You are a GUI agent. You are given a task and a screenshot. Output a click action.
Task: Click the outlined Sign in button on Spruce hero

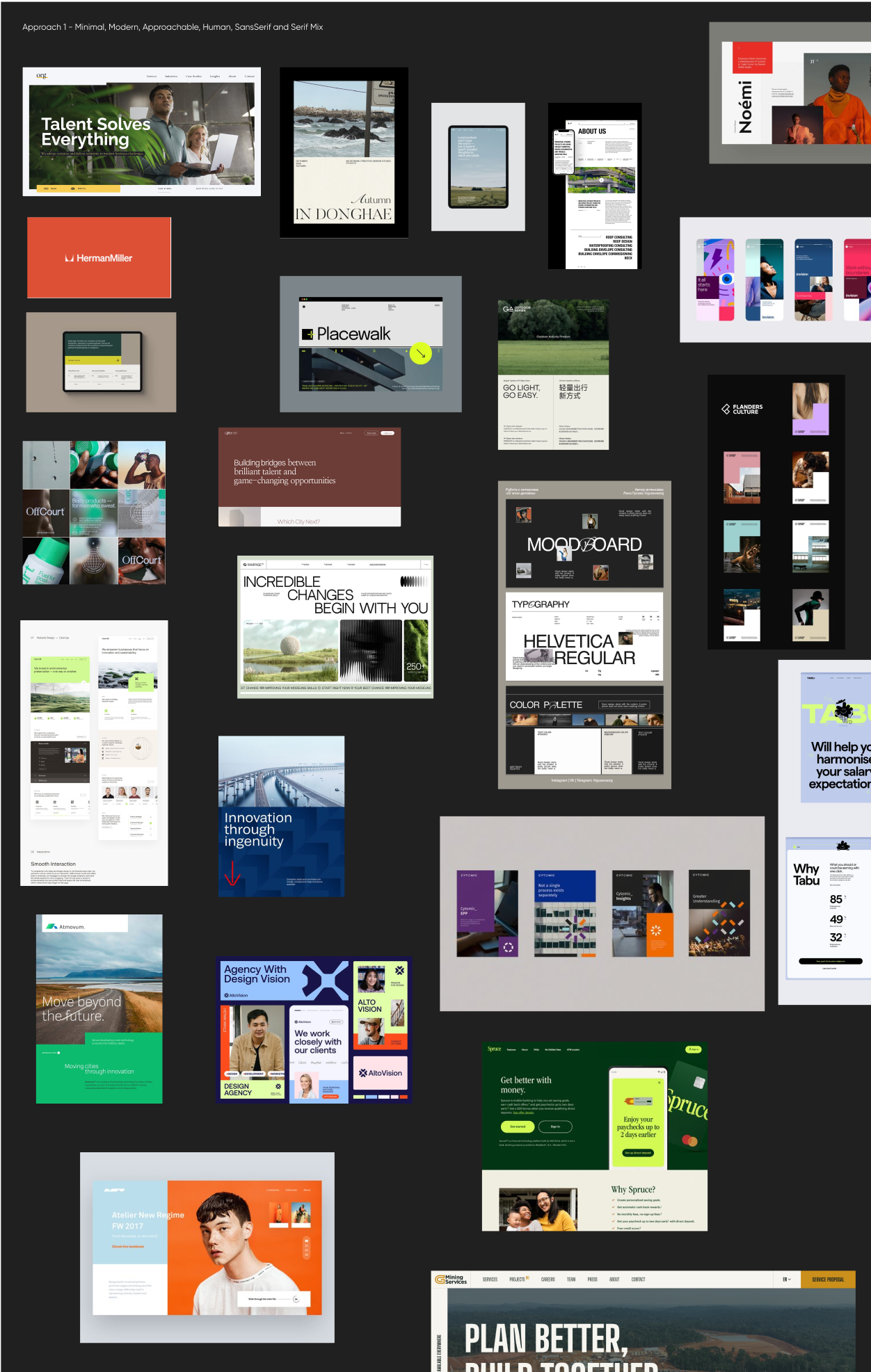pyautogui.click(x=555, y=1127)
